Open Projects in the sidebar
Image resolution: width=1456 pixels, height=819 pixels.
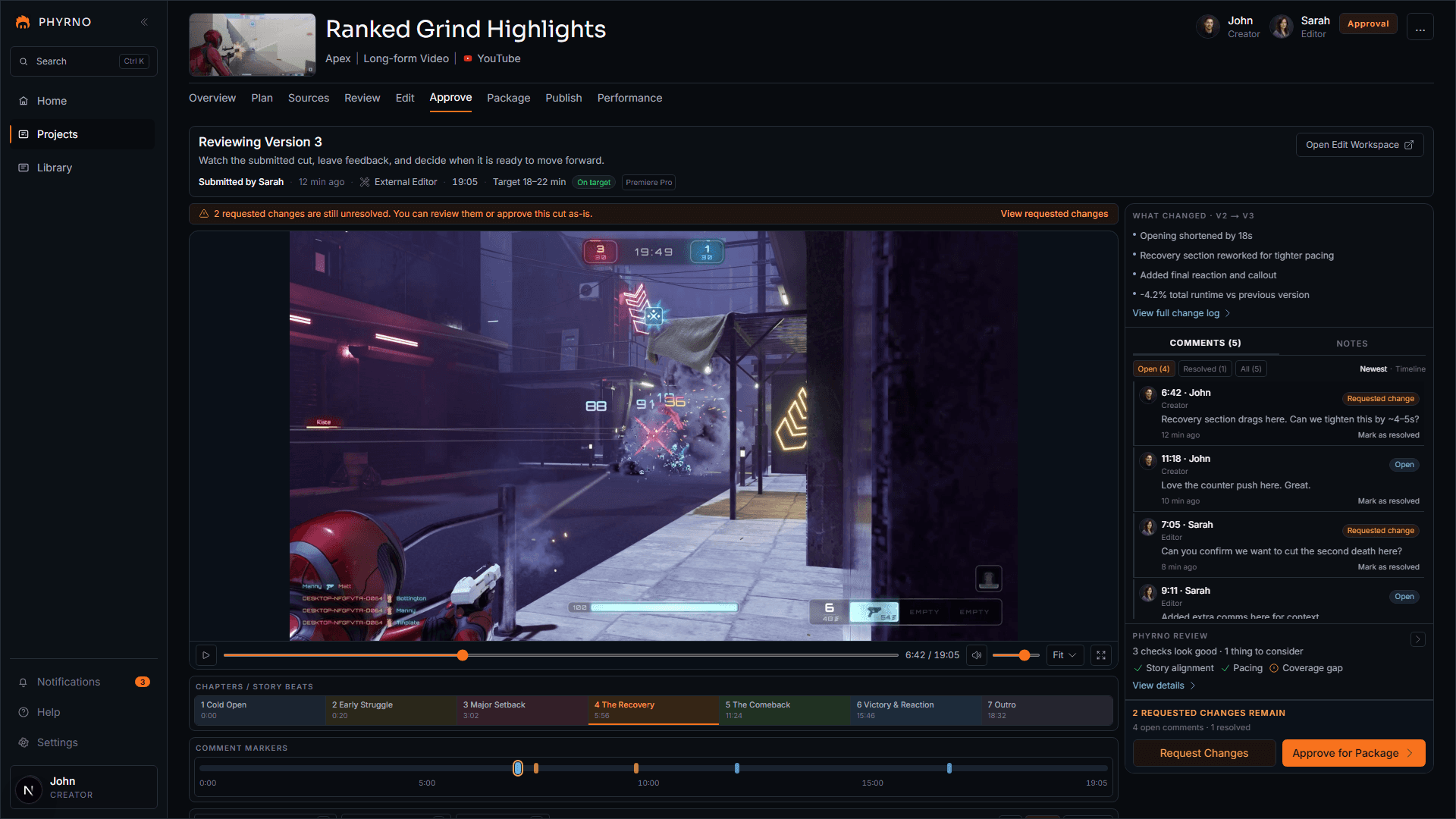click(82, 134)
